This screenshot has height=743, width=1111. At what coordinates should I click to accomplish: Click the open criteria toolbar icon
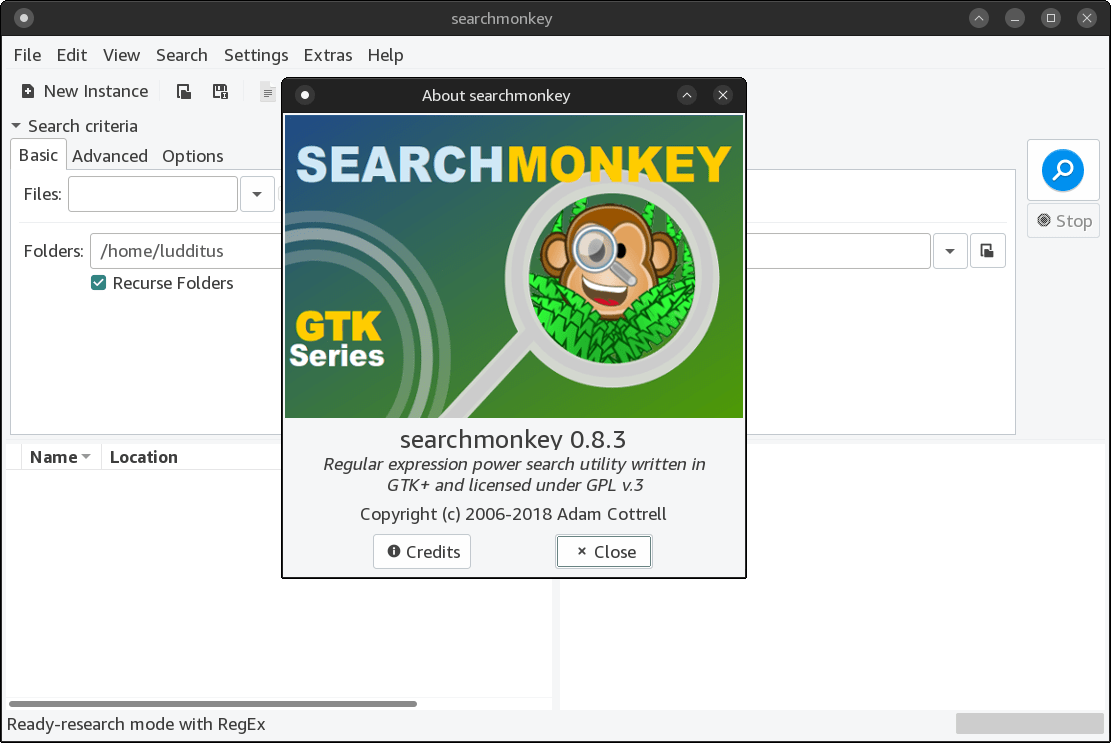[184, 92]
